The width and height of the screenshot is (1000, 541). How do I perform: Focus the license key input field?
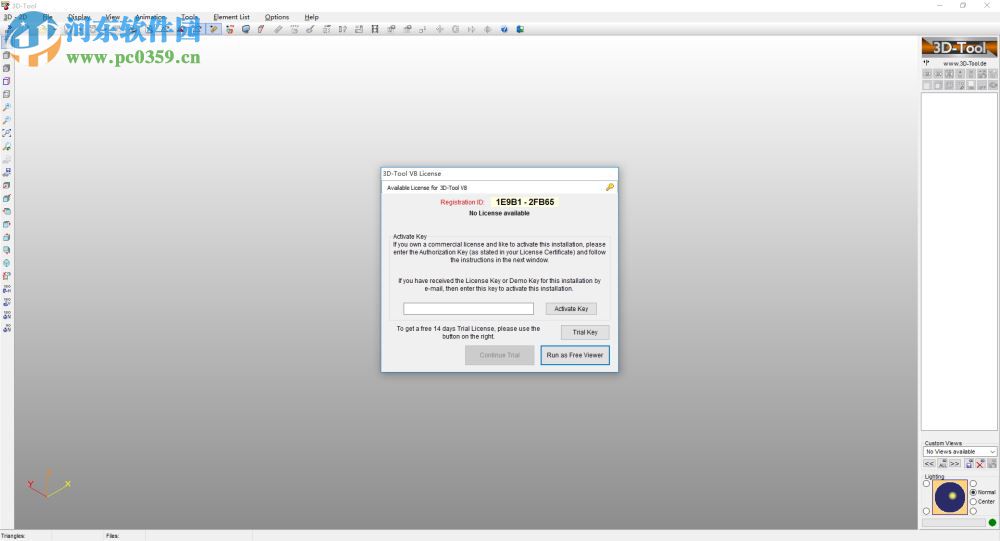coord(468,309)
